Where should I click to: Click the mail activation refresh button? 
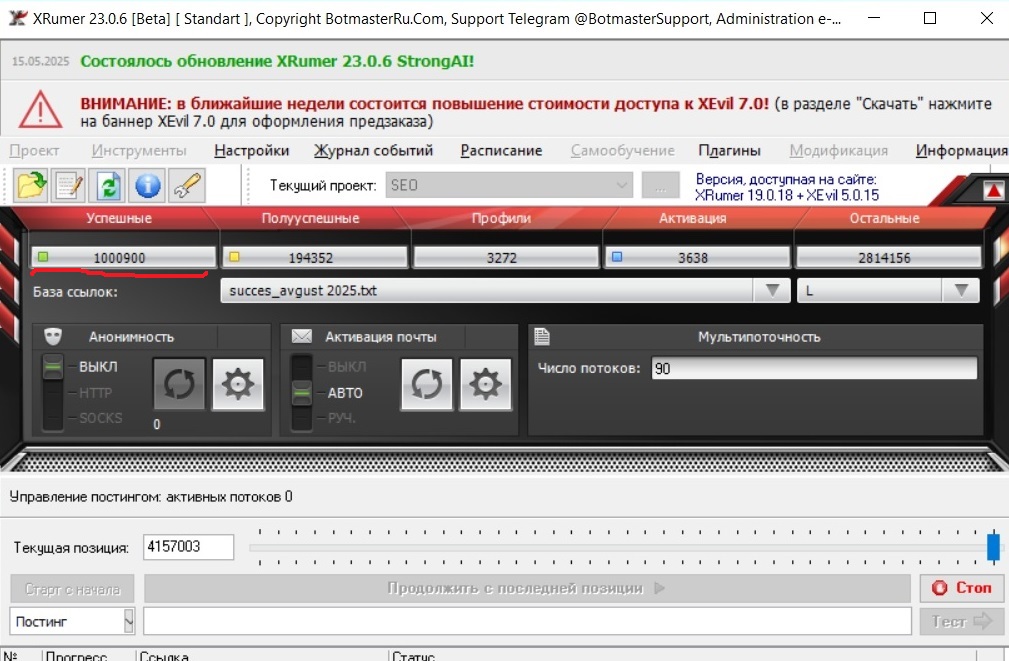[x=427, y=384]
